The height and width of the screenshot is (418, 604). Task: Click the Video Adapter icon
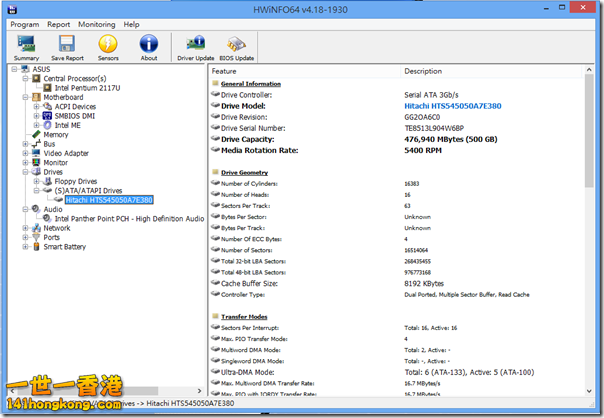36,153
